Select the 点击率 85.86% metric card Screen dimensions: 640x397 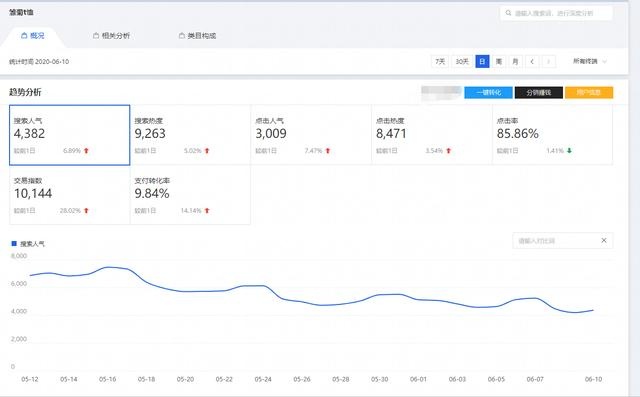coord(552,135)
